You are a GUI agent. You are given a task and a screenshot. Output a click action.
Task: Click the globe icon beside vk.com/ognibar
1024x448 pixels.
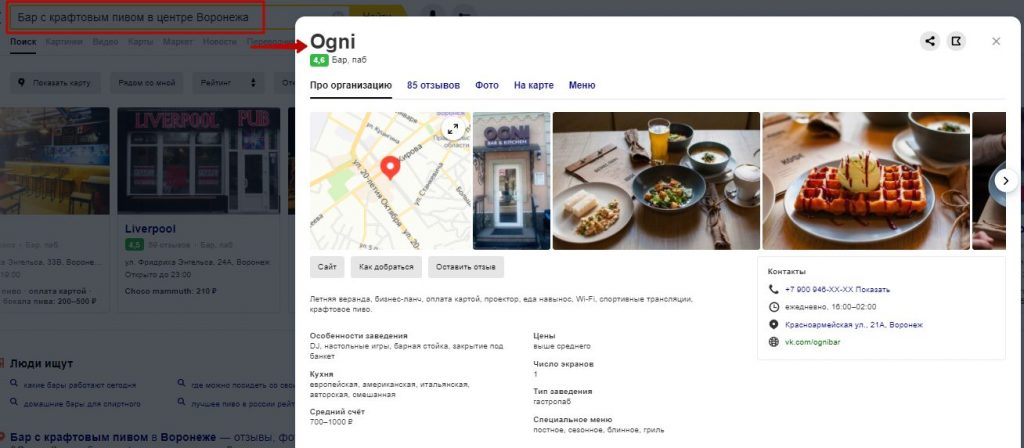tap(774, 342)
